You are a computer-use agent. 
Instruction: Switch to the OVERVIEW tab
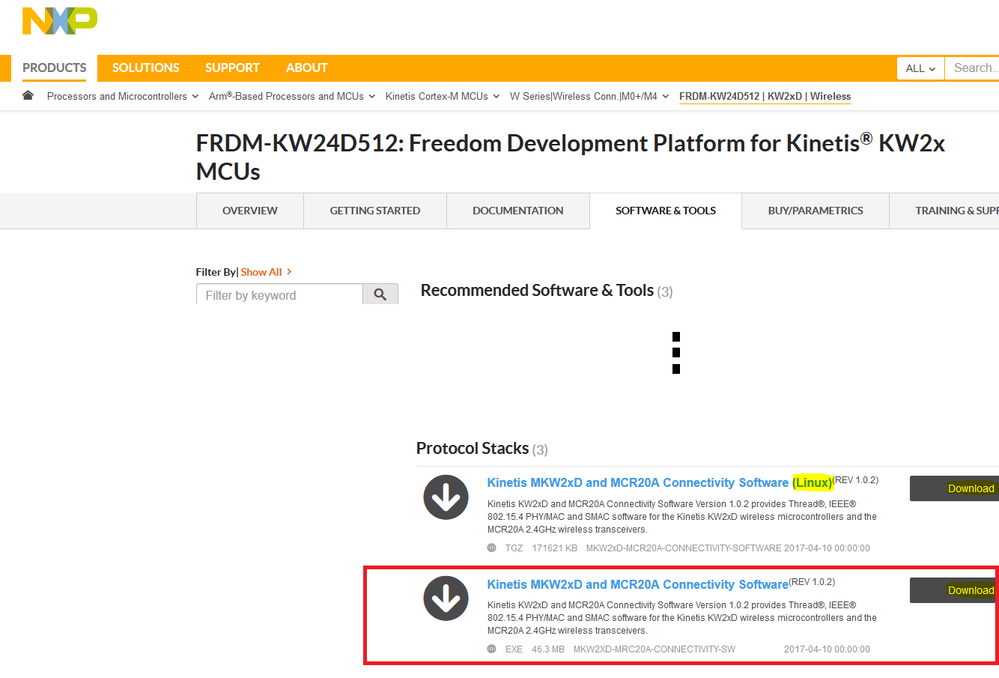(x=250, y=210)
